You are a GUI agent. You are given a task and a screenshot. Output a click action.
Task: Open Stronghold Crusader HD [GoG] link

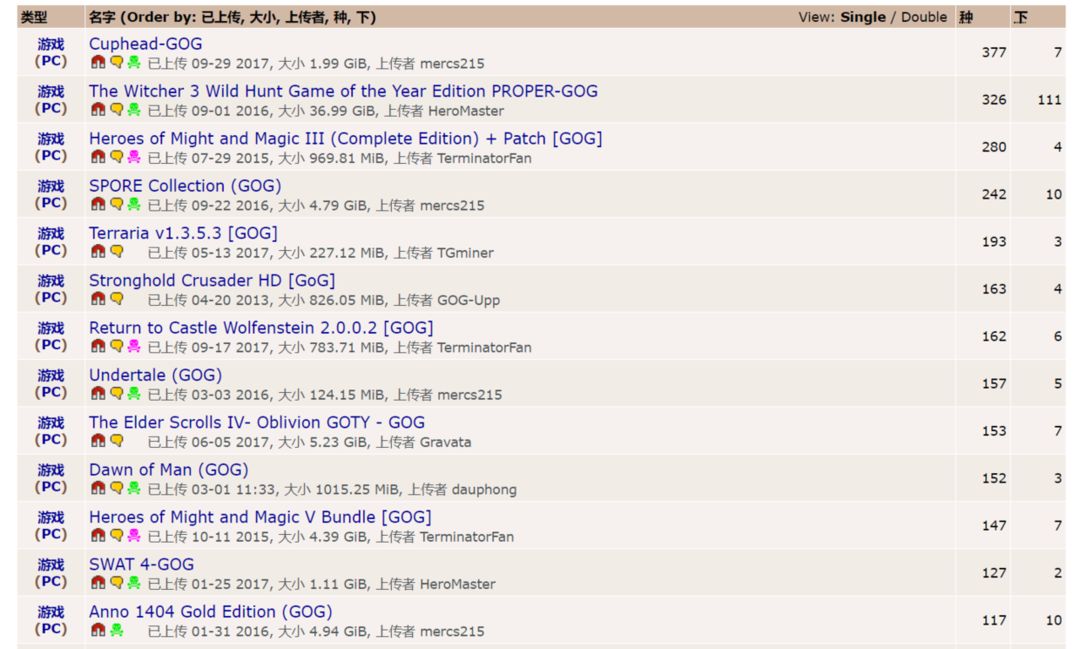click(212, 280)
